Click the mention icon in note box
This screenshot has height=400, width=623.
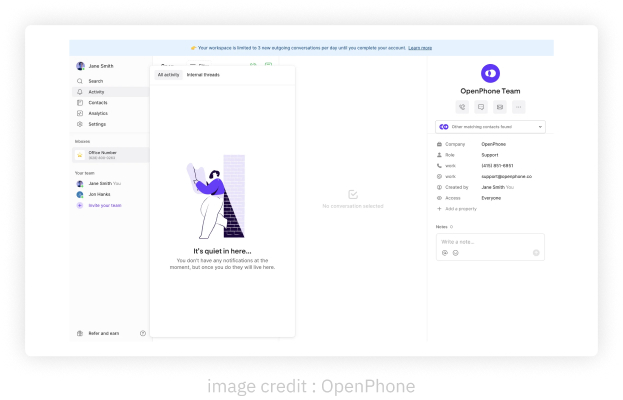point(445,253)
